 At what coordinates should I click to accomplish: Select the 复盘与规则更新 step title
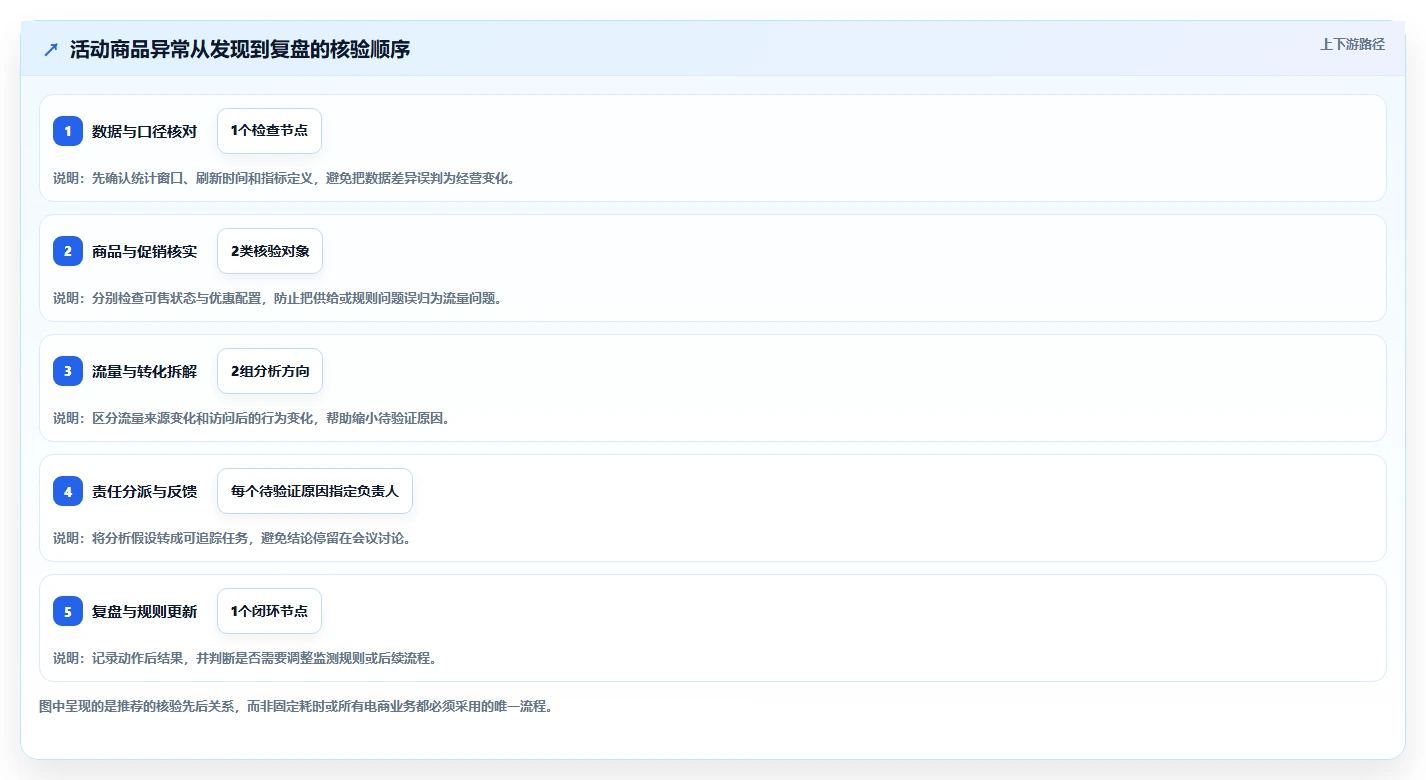click(x=144, y=611)
